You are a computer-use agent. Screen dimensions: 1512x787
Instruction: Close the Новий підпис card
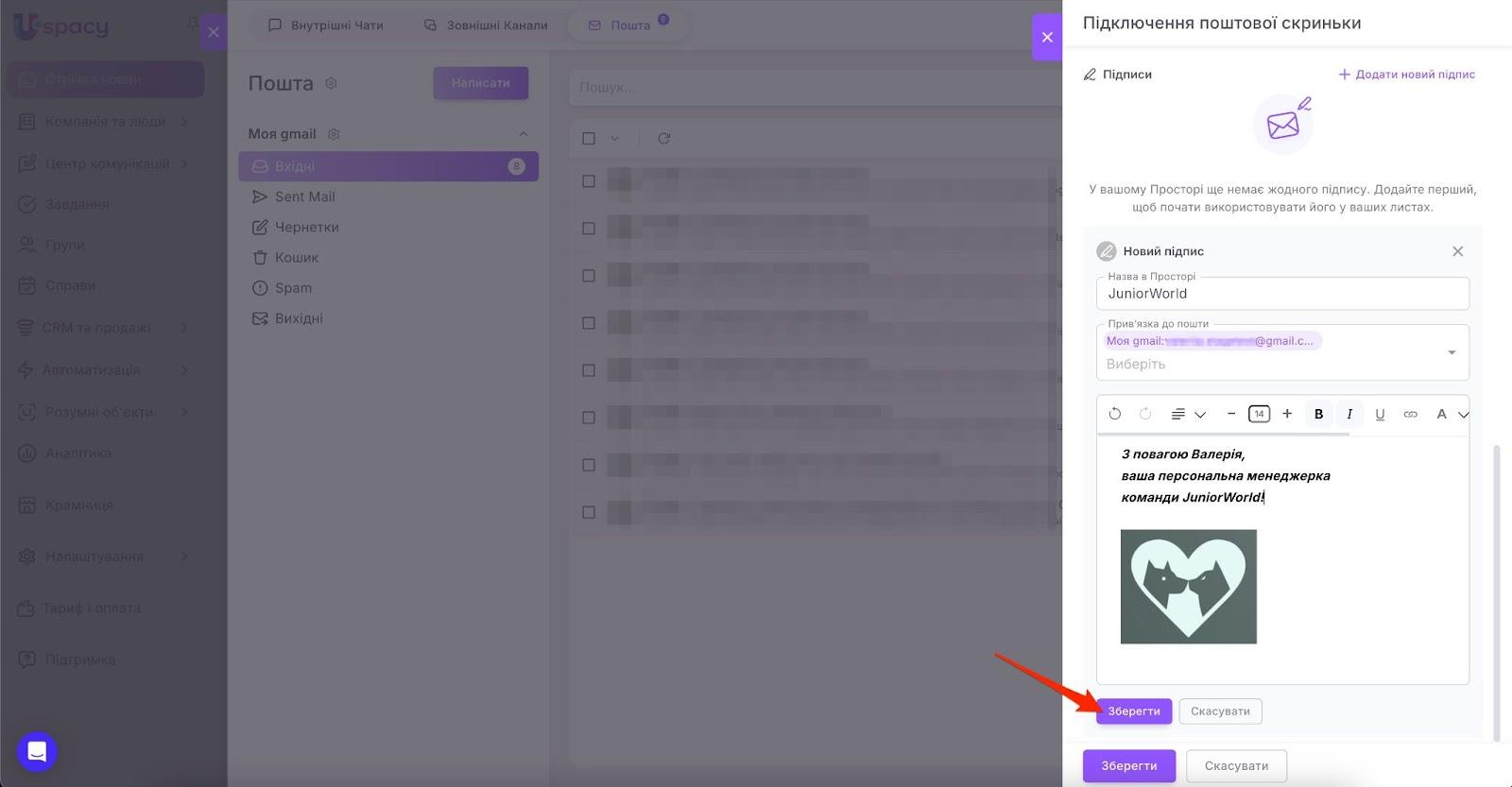point(1457,251)
